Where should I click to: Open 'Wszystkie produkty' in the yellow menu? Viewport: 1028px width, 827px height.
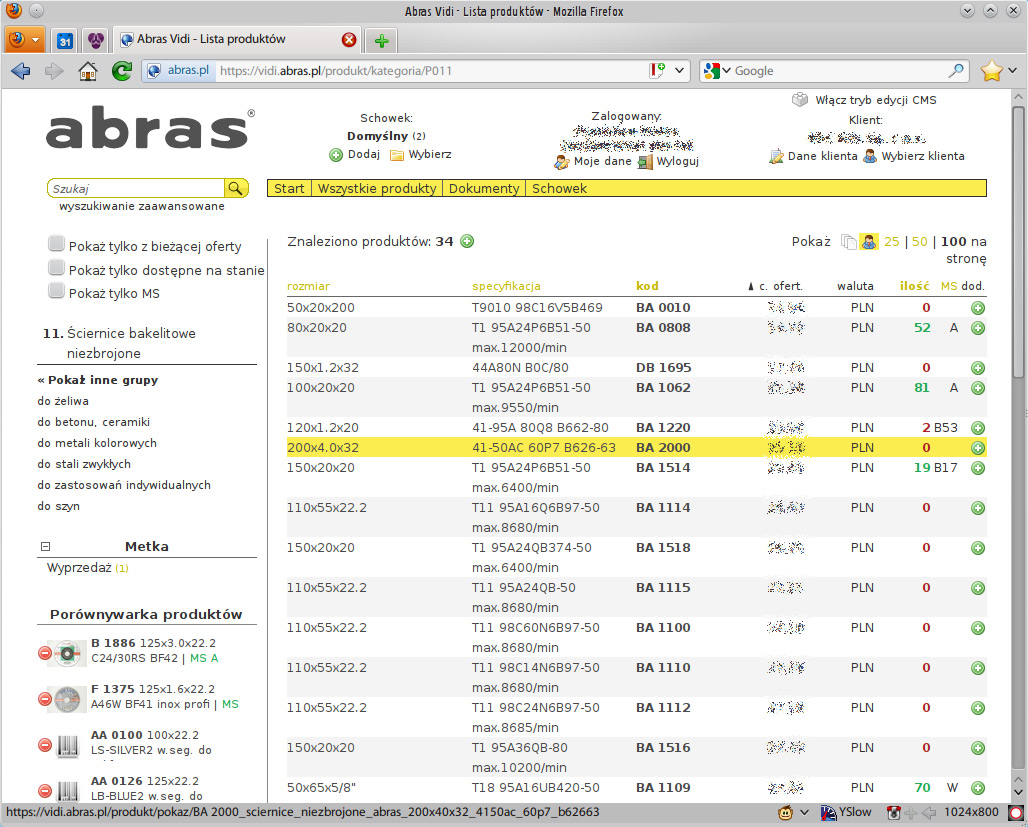pyautogui.click(x=377, y=188)
